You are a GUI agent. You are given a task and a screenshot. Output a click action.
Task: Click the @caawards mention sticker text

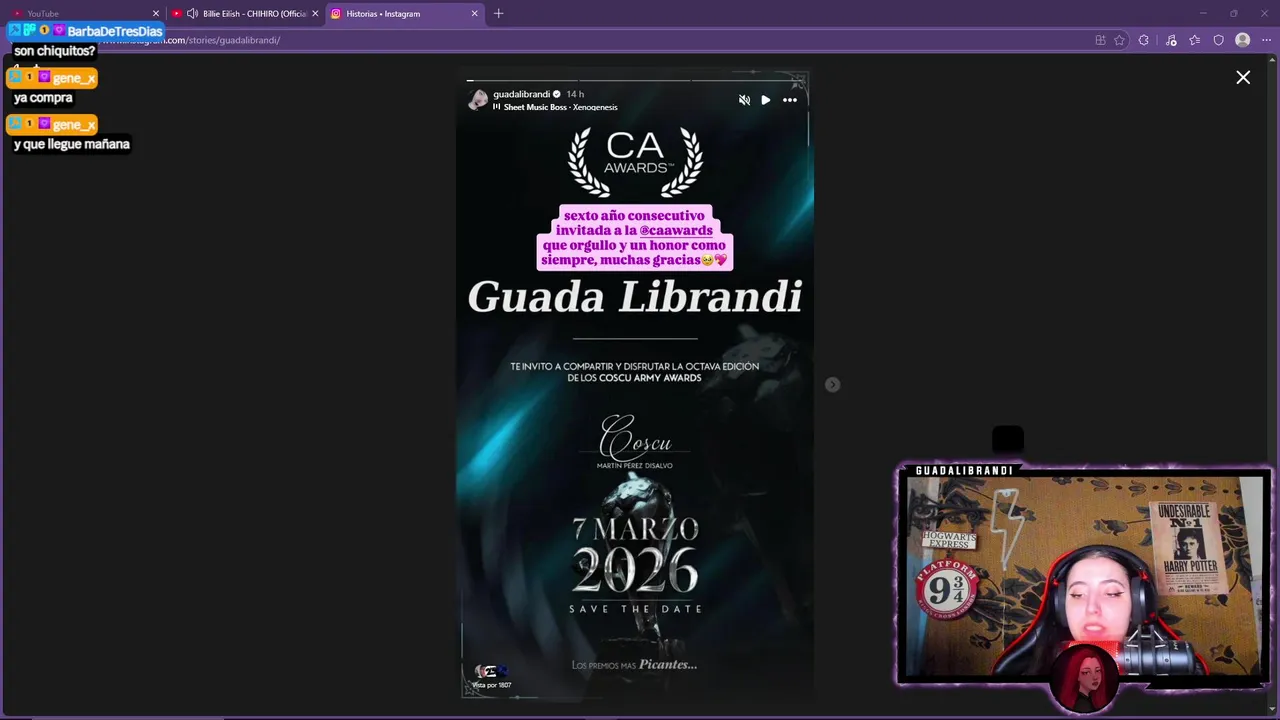[676, 230]
